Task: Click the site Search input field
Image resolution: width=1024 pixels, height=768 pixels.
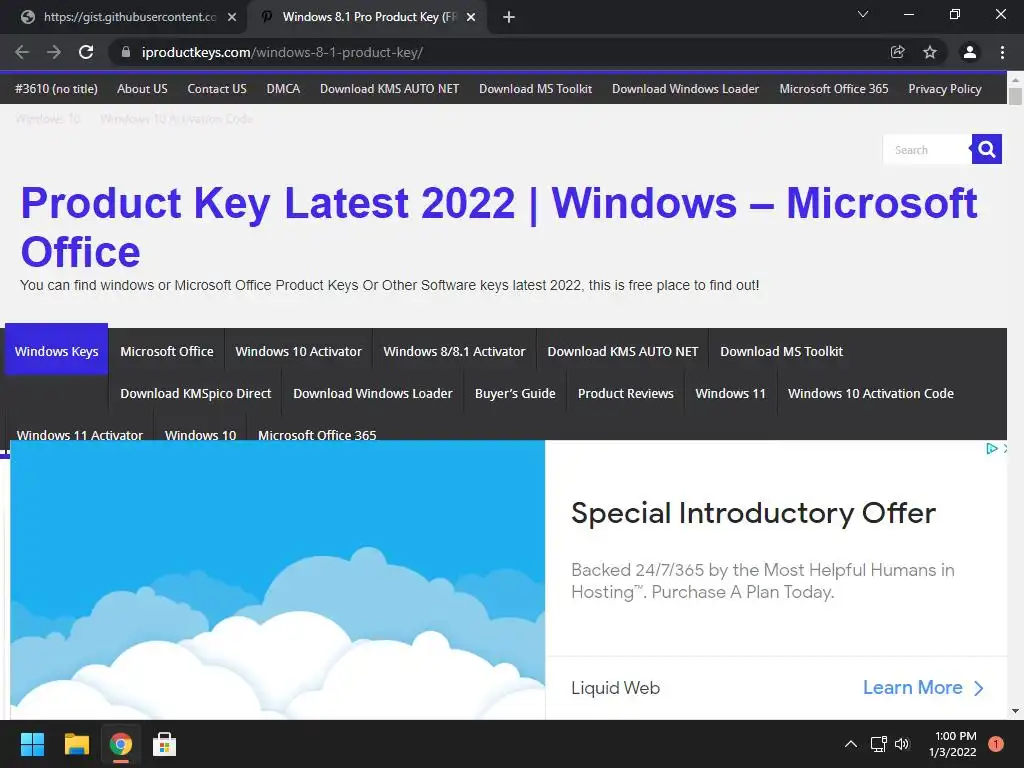Action: (927, 150)
